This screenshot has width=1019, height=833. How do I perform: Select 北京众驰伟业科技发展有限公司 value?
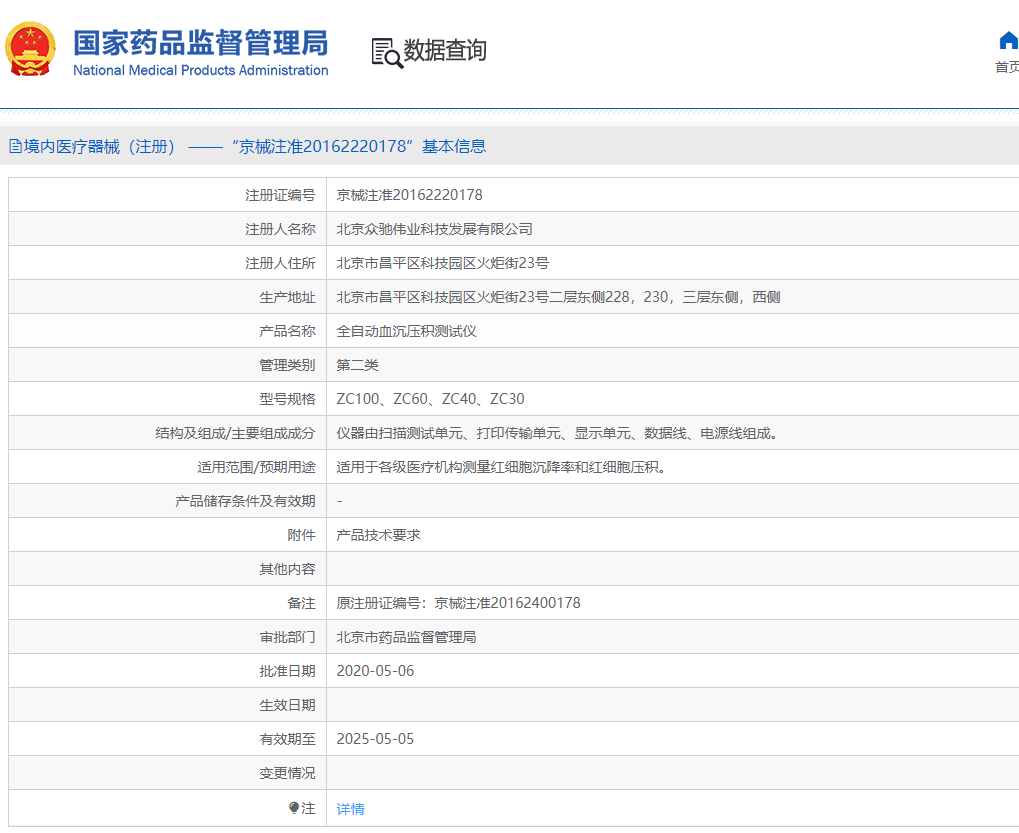coord(434,229)
